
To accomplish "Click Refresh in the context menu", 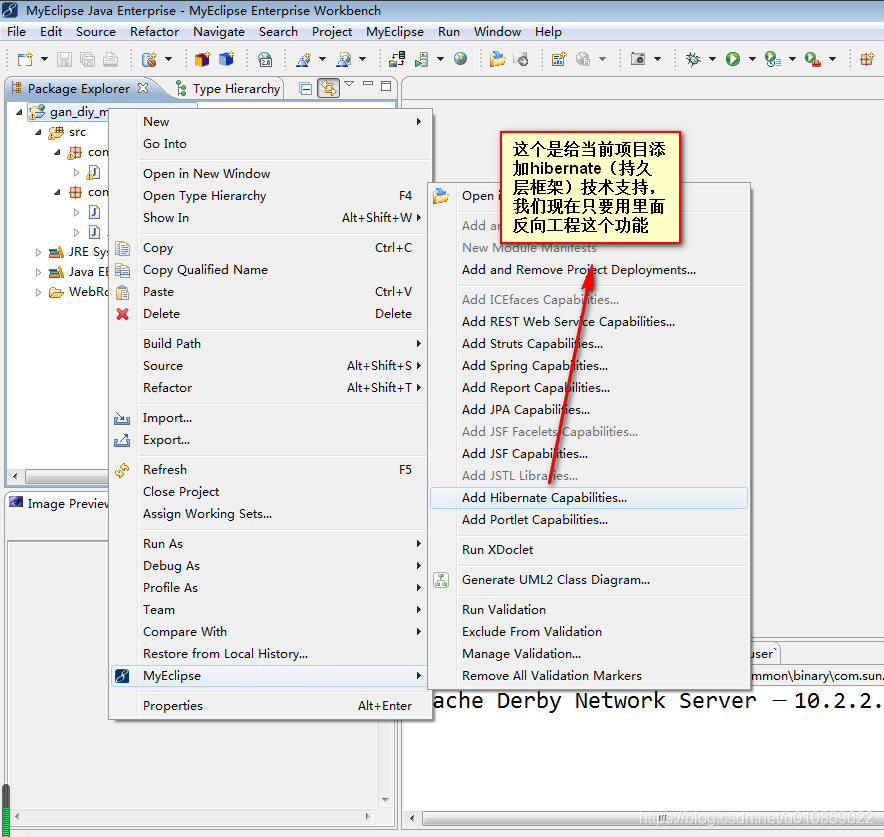I will click(269, 470).
